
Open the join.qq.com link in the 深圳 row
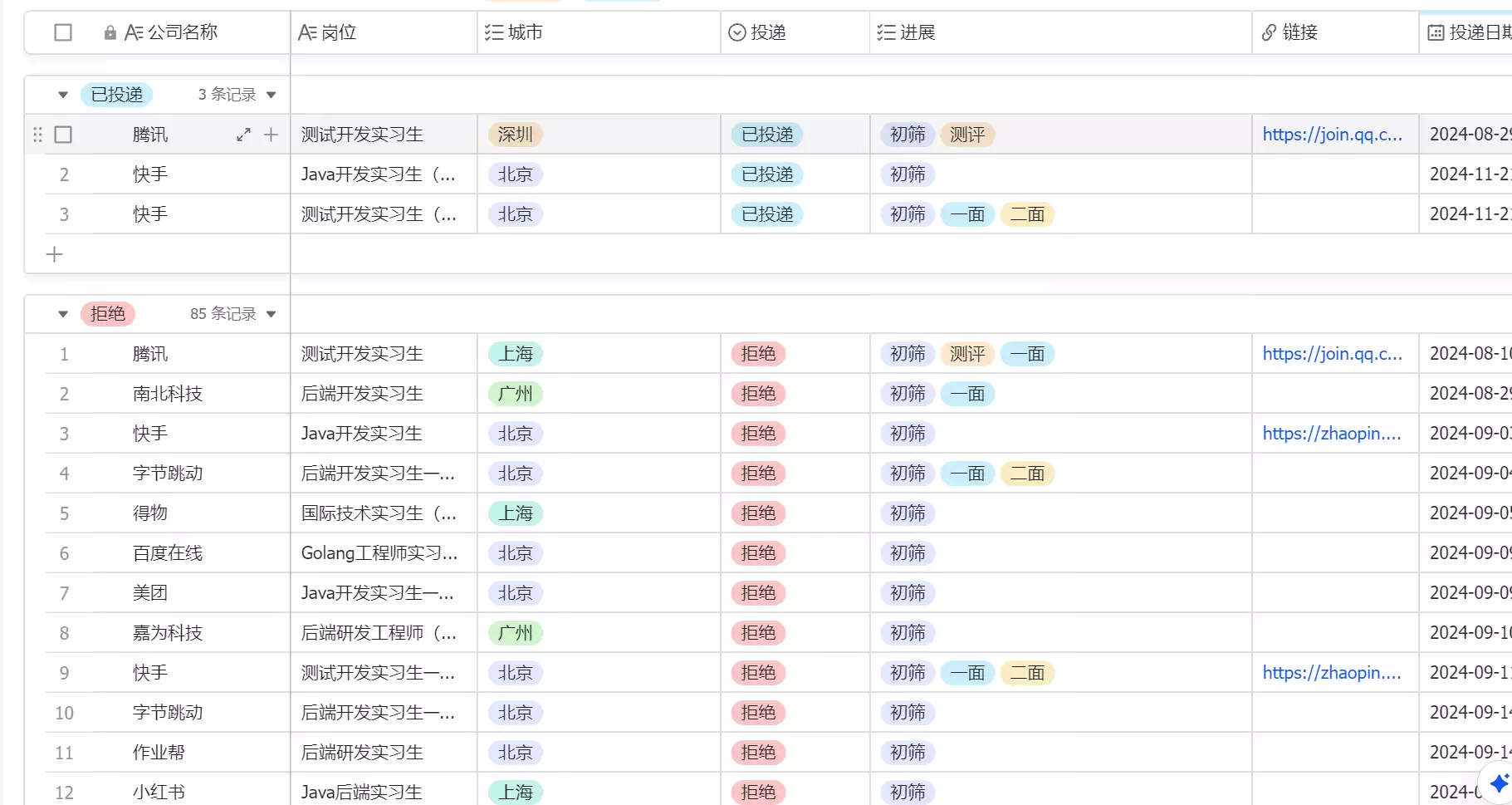click(1333, 135)
